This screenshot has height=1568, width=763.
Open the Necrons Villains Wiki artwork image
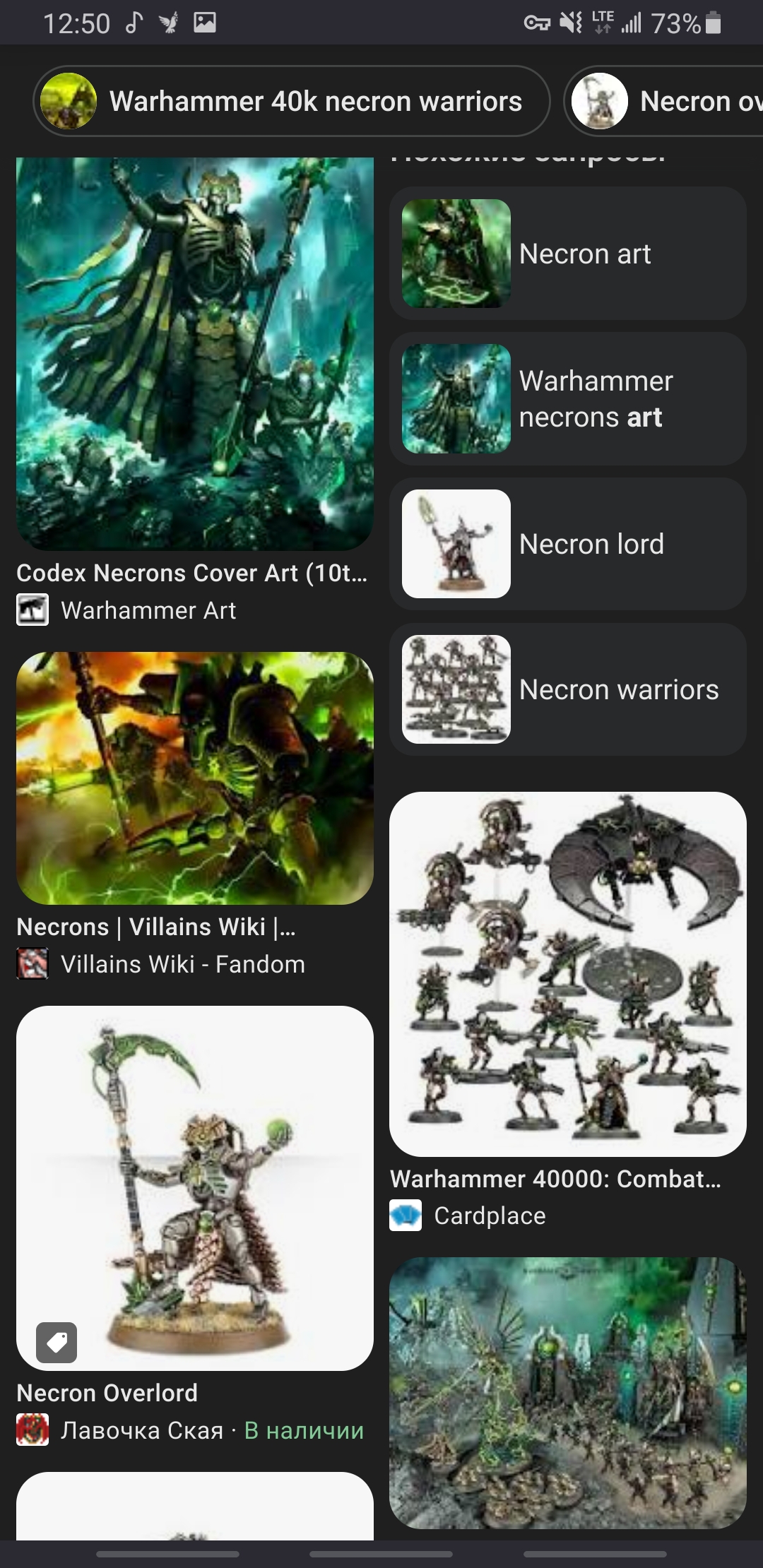pos(195,778)
